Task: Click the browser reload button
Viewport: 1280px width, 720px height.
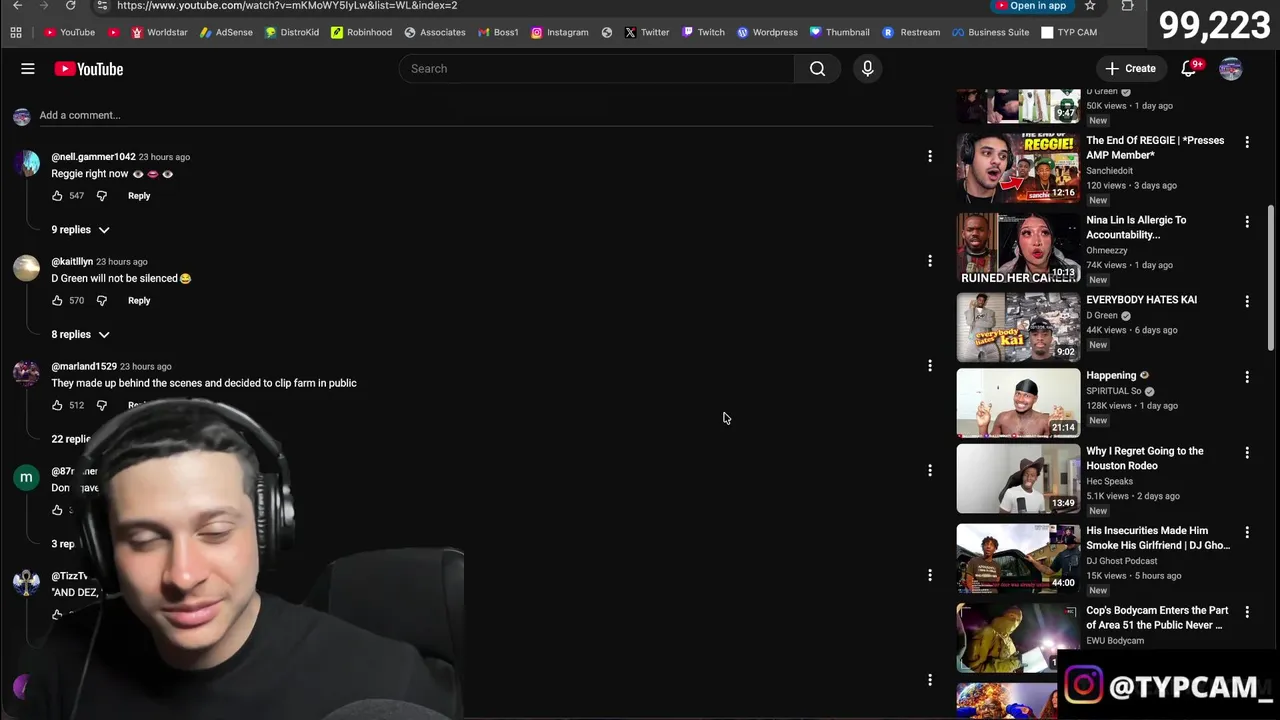Action: point(70,5)
